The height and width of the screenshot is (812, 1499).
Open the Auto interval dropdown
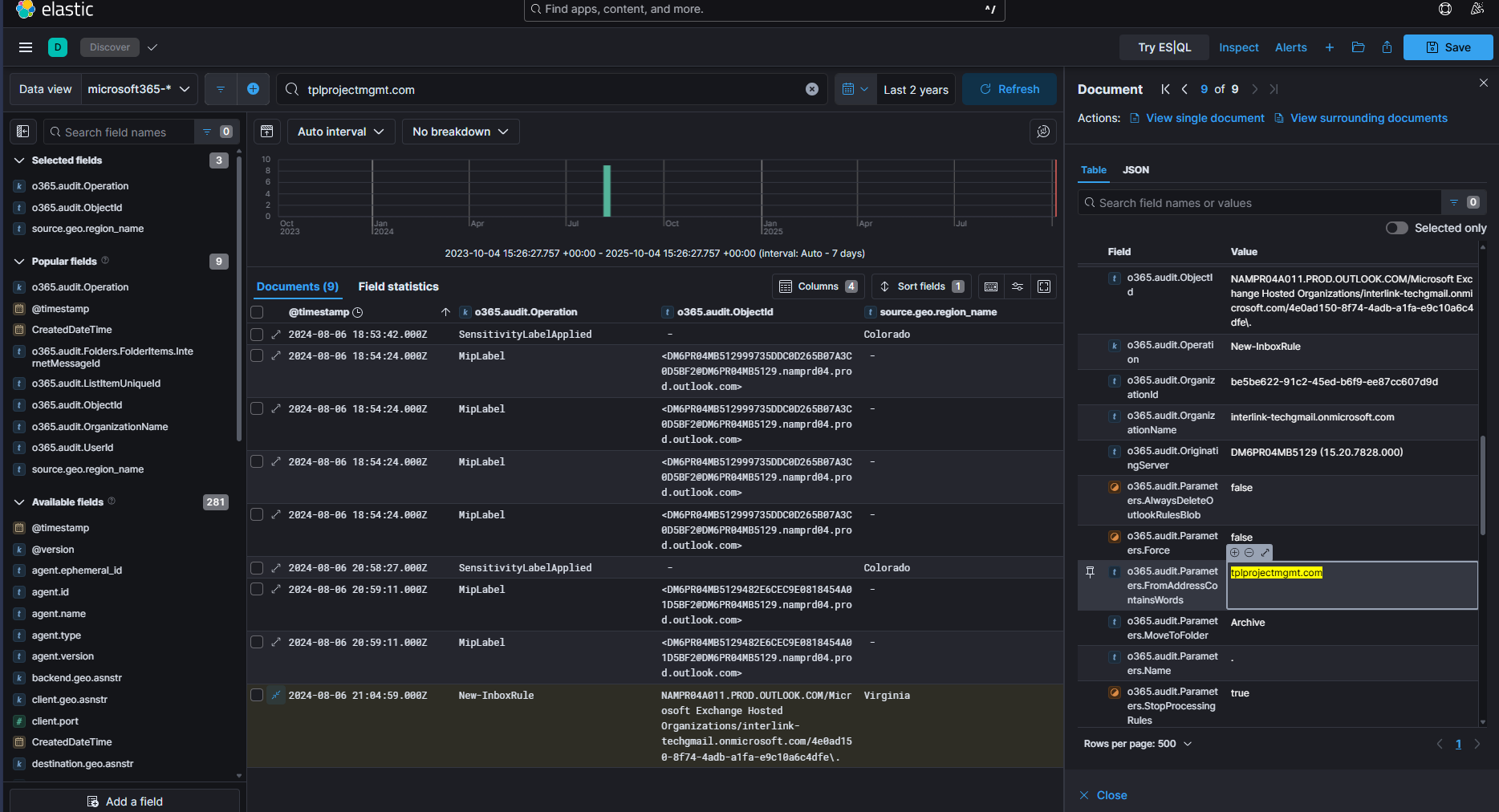(340, 132)
